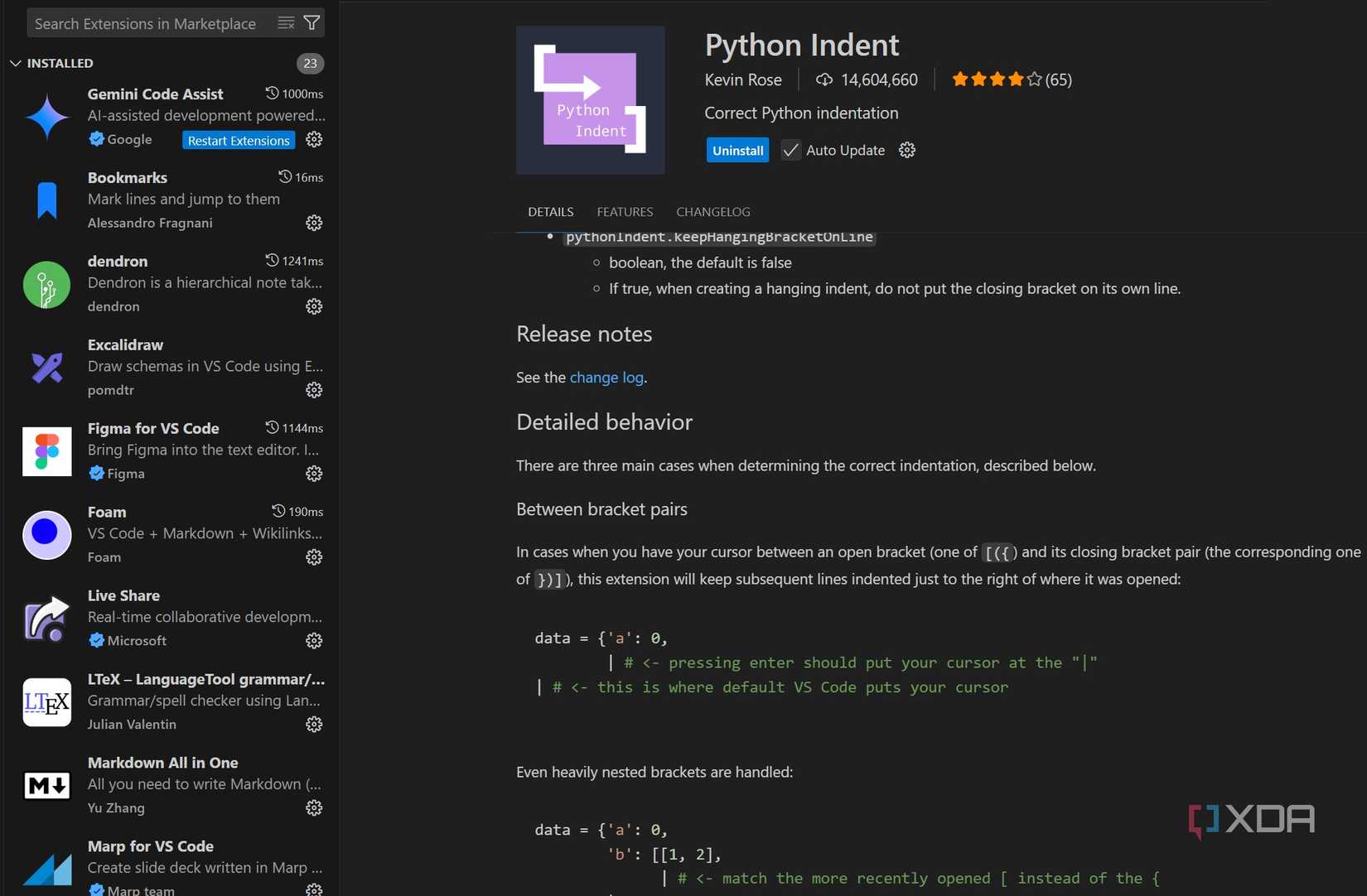Open the manage gear for LTeX extension

[314, 724]
